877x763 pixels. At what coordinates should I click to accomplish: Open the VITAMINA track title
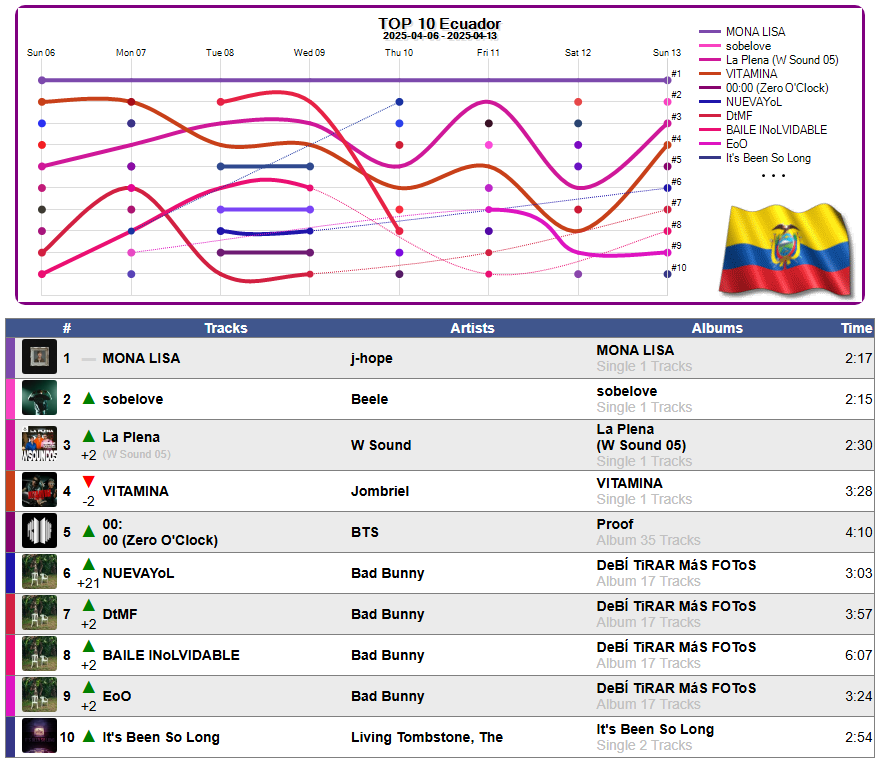pyautogui.click(x=135, y=491)
